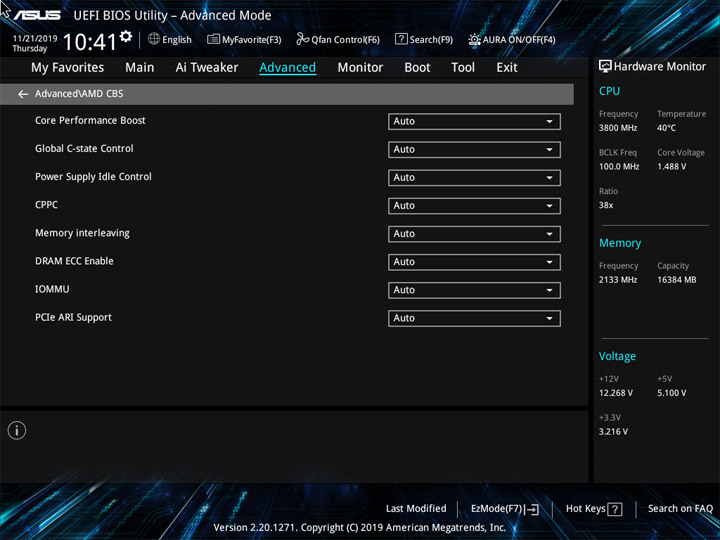Viewport: 720px width, 540px height.
Task: Click the 11/21/2019 date text
Action: click(35, 39)
